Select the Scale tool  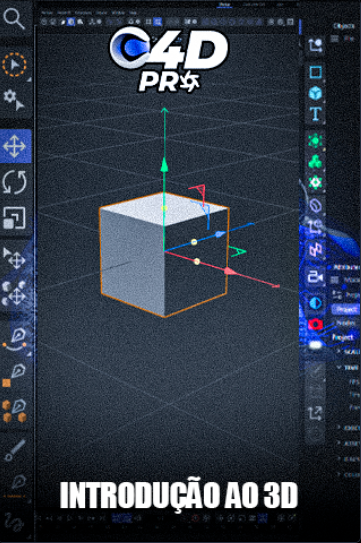(15, 218)
